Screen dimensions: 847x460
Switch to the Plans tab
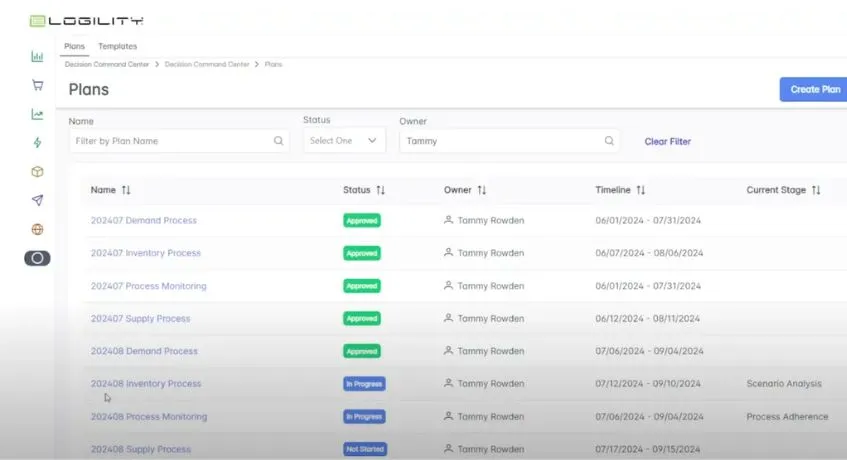(x=74, y=46)
